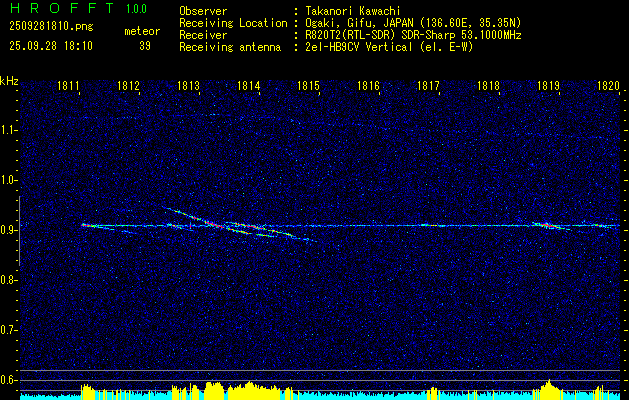The width and height of the screenshot is (629, 400).
Task: Click the 1813 time marker
Action: pos(188,85)
